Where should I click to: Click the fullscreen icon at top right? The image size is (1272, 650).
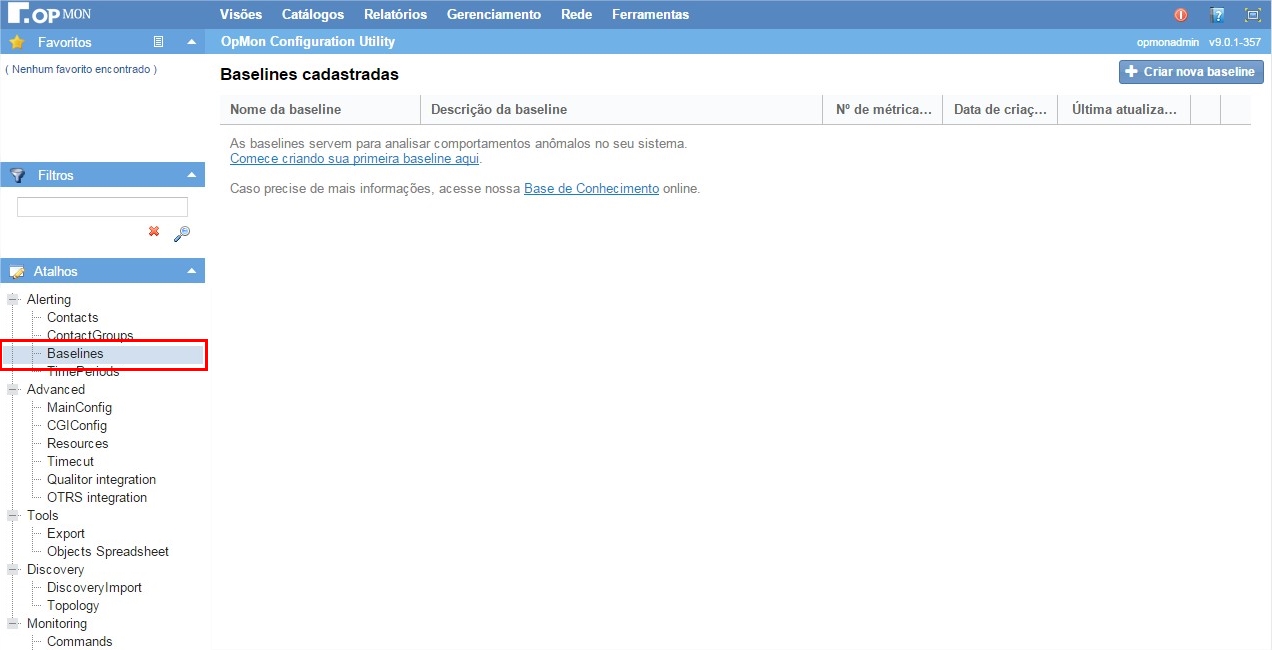pos(1252,15)
